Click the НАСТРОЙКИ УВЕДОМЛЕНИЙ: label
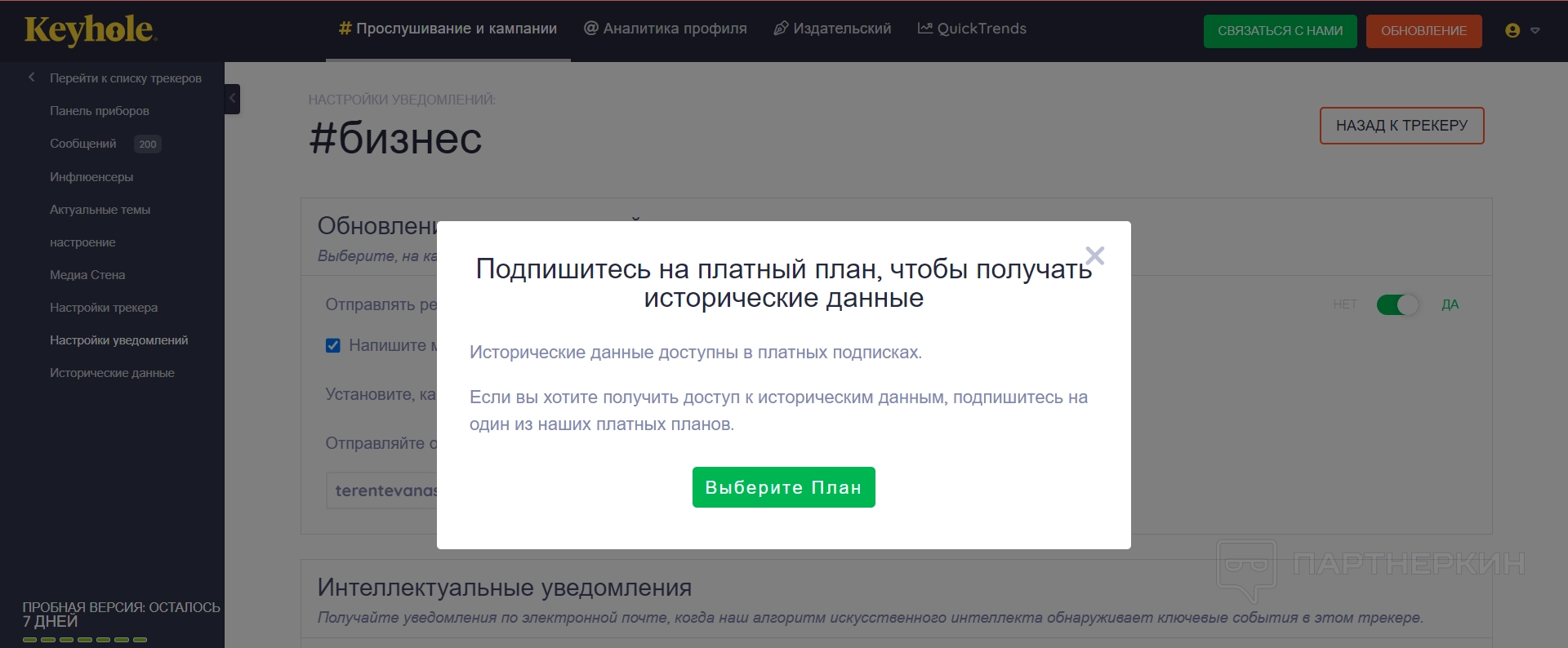Viewport: 1568px width, 648px height. click(402, 100)
